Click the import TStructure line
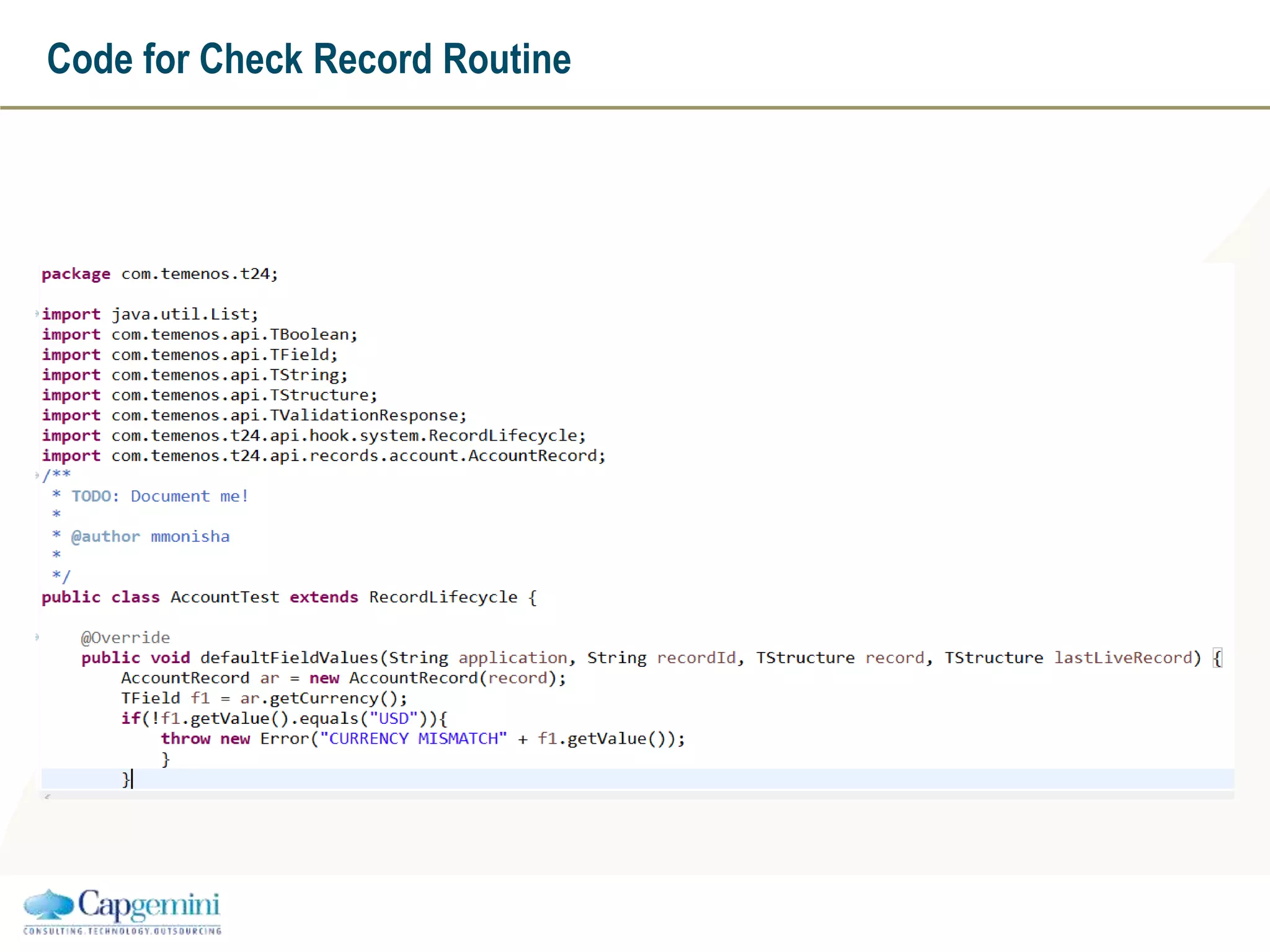The height and width of the screenshot is (952, 1270). pos(210,395)
